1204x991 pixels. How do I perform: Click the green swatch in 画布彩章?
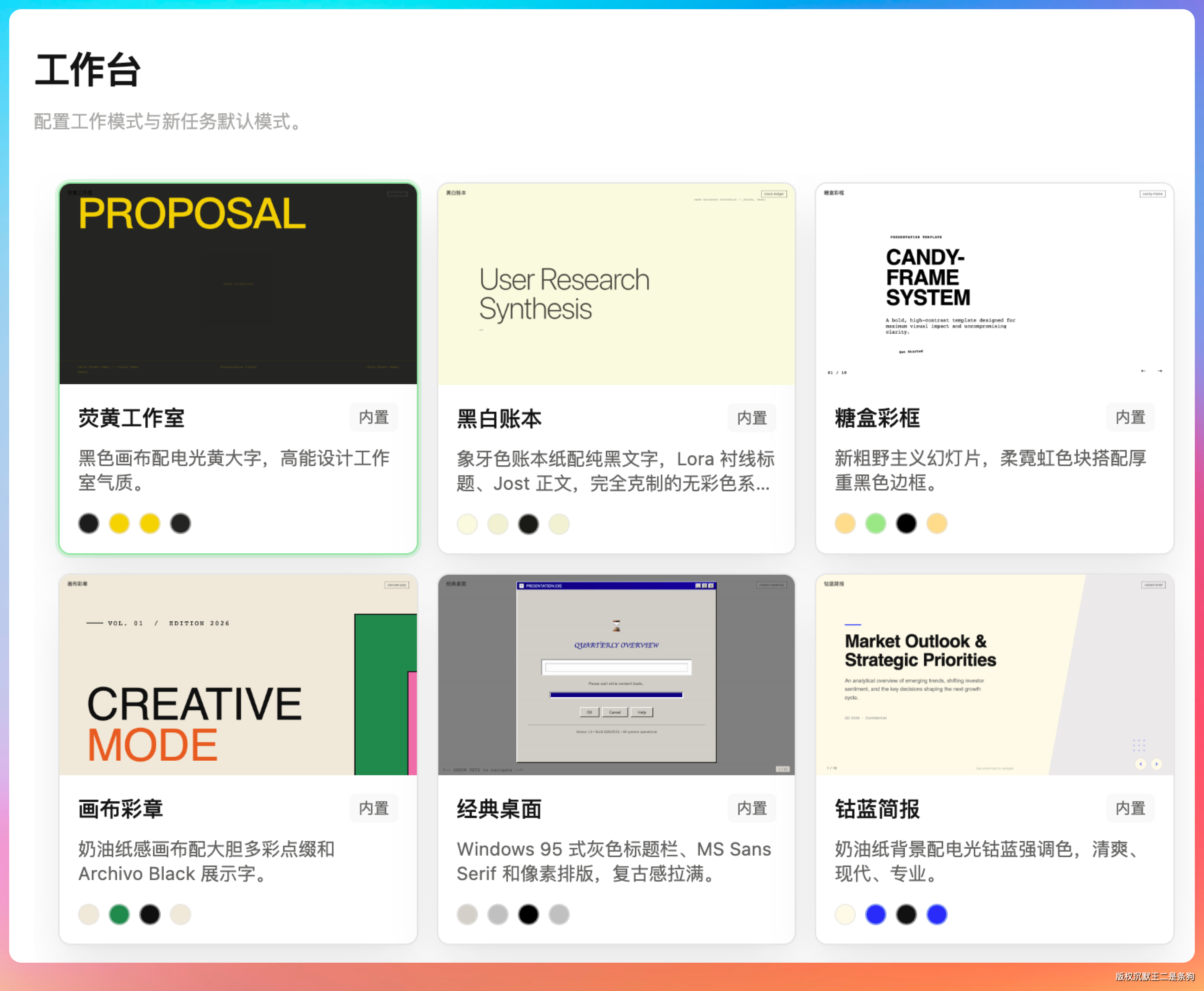pyautogui.click(x=119, y=914)
